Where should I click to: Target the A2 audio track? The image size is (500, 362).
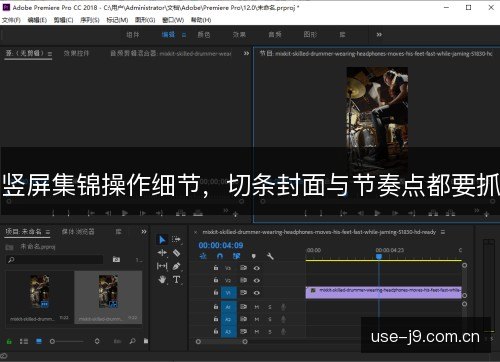pyautogui.click(x=229, y=319)
